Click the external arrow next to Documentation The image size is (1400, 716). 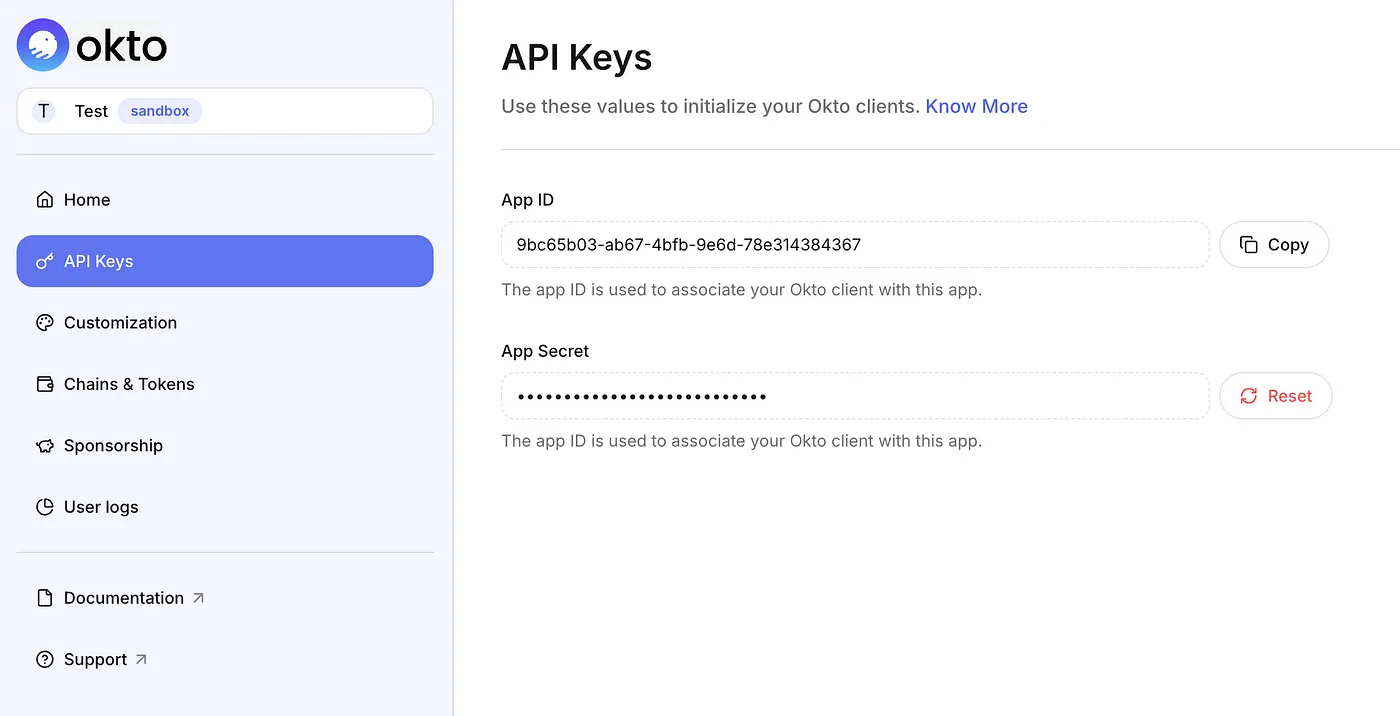point(198,598)
